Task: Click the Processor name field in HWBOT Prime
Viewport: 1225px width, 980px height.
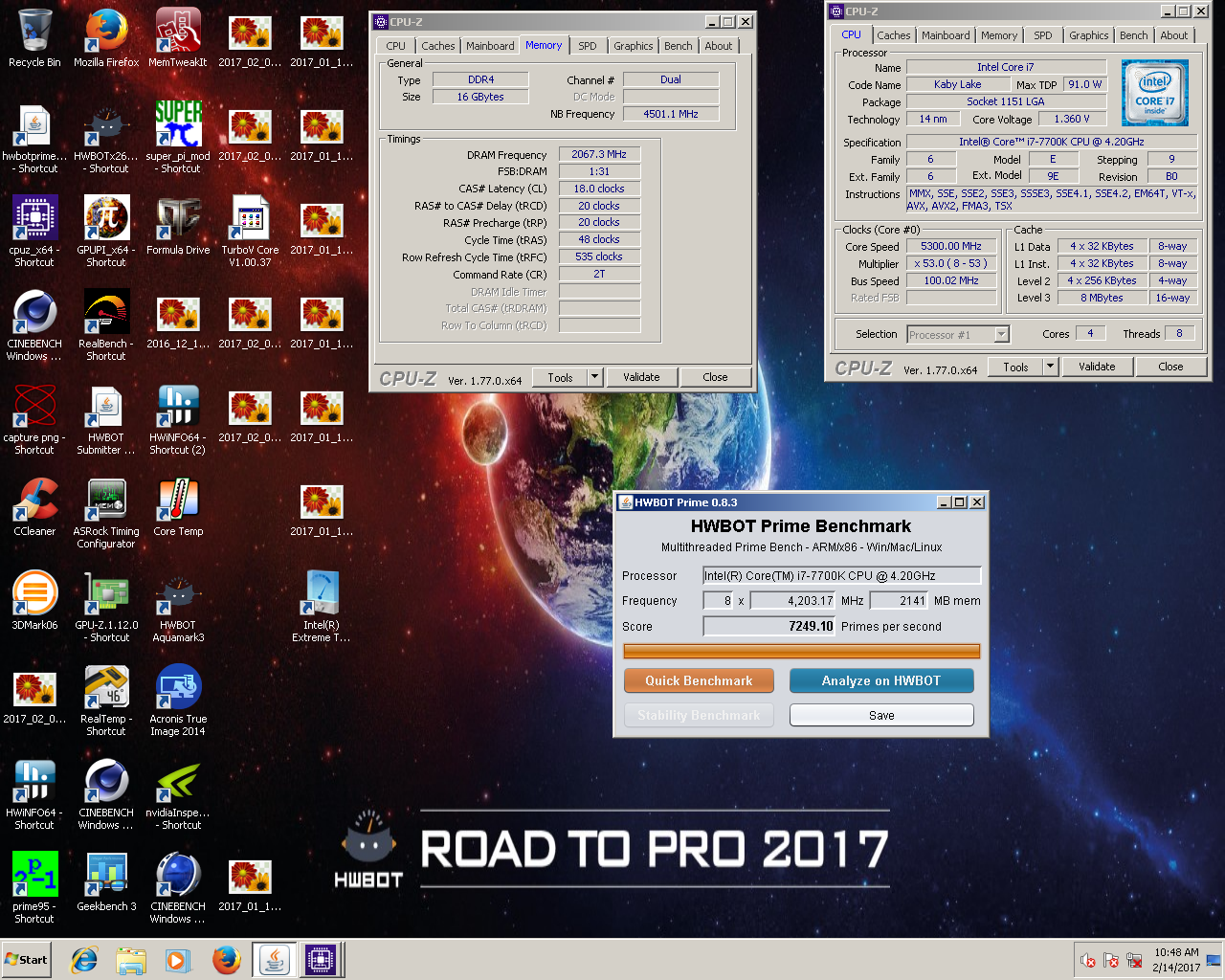Action: 842,576
